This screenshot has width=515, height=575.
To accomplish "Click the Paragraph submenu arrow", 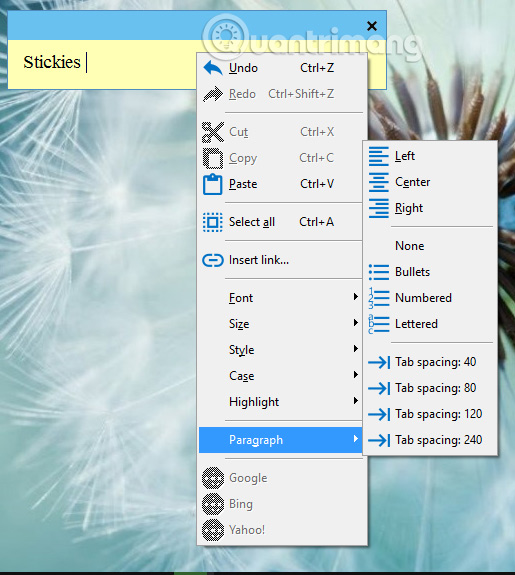I will [355, 439].
